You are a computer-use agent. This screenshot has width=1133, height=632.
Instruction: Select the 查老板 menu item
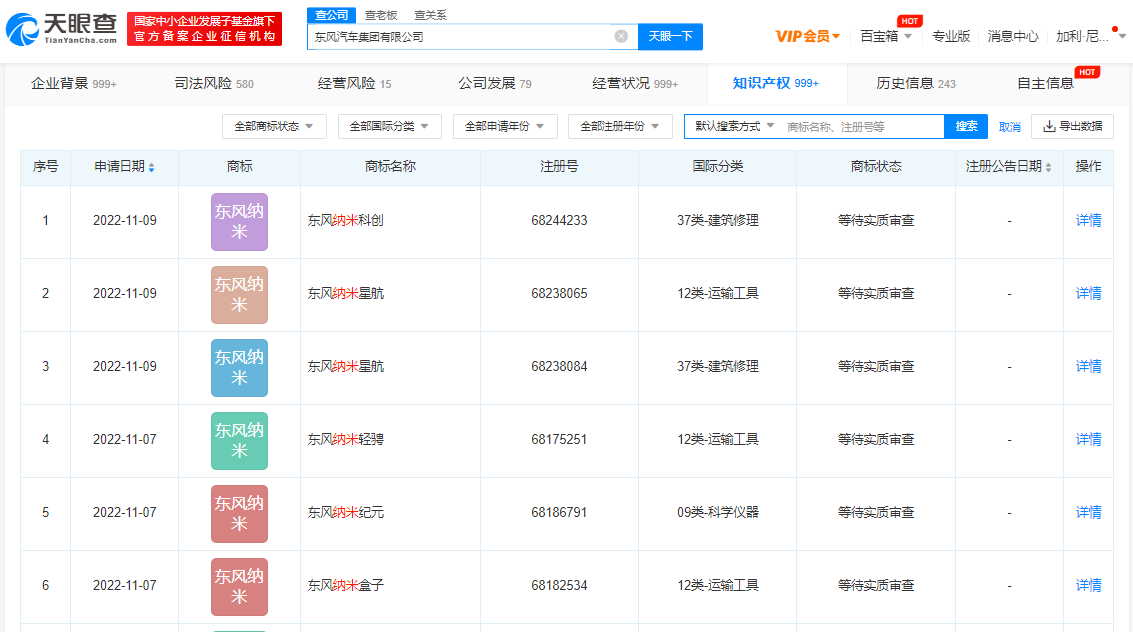pyautogui.click(x=378, y=15)
